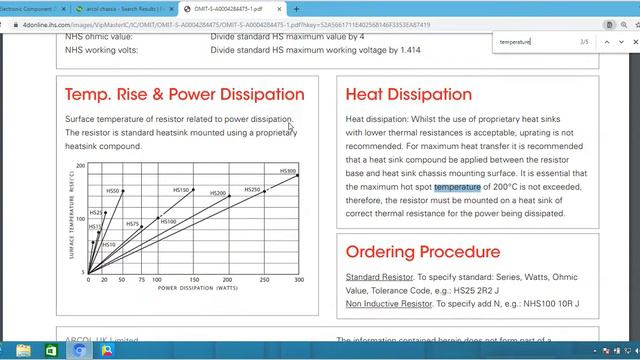
Task: Click the HS10 label on the chart
Action: 109,245
